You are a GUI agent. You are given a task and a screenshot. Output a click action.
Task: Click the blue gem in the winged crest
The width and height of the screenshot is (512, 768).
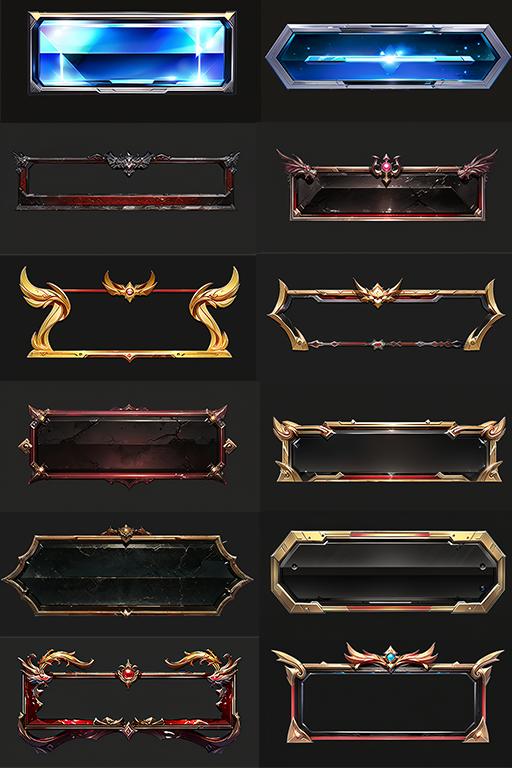[390, 657]
